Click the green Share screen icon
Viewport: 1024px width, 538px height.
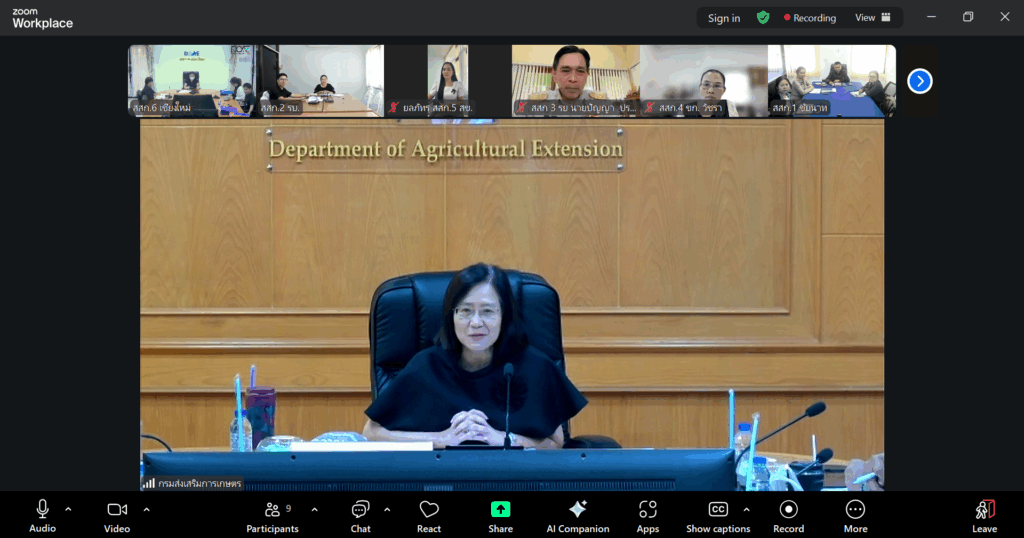[501, 509]
